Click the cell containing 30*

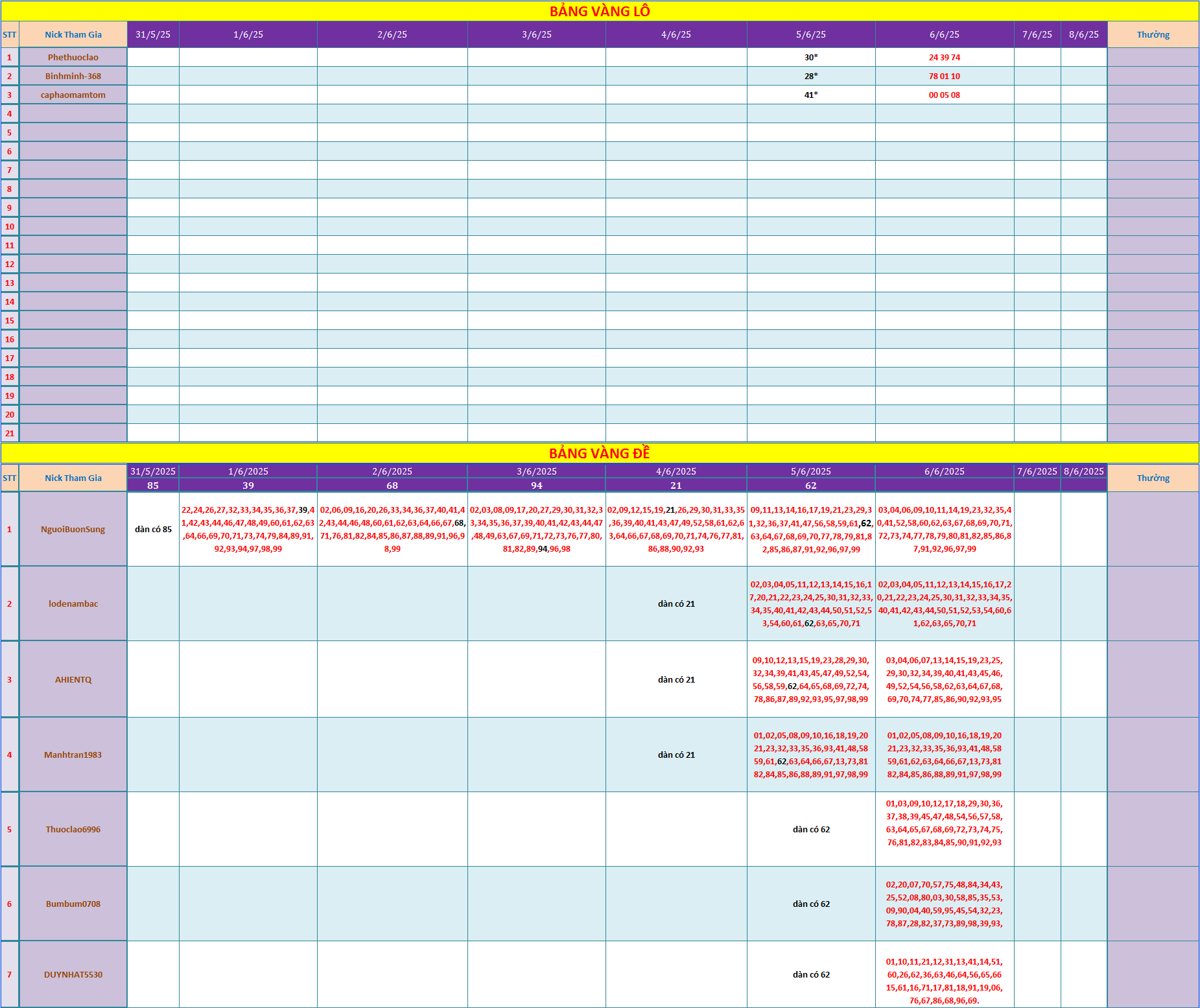[811, 57]
